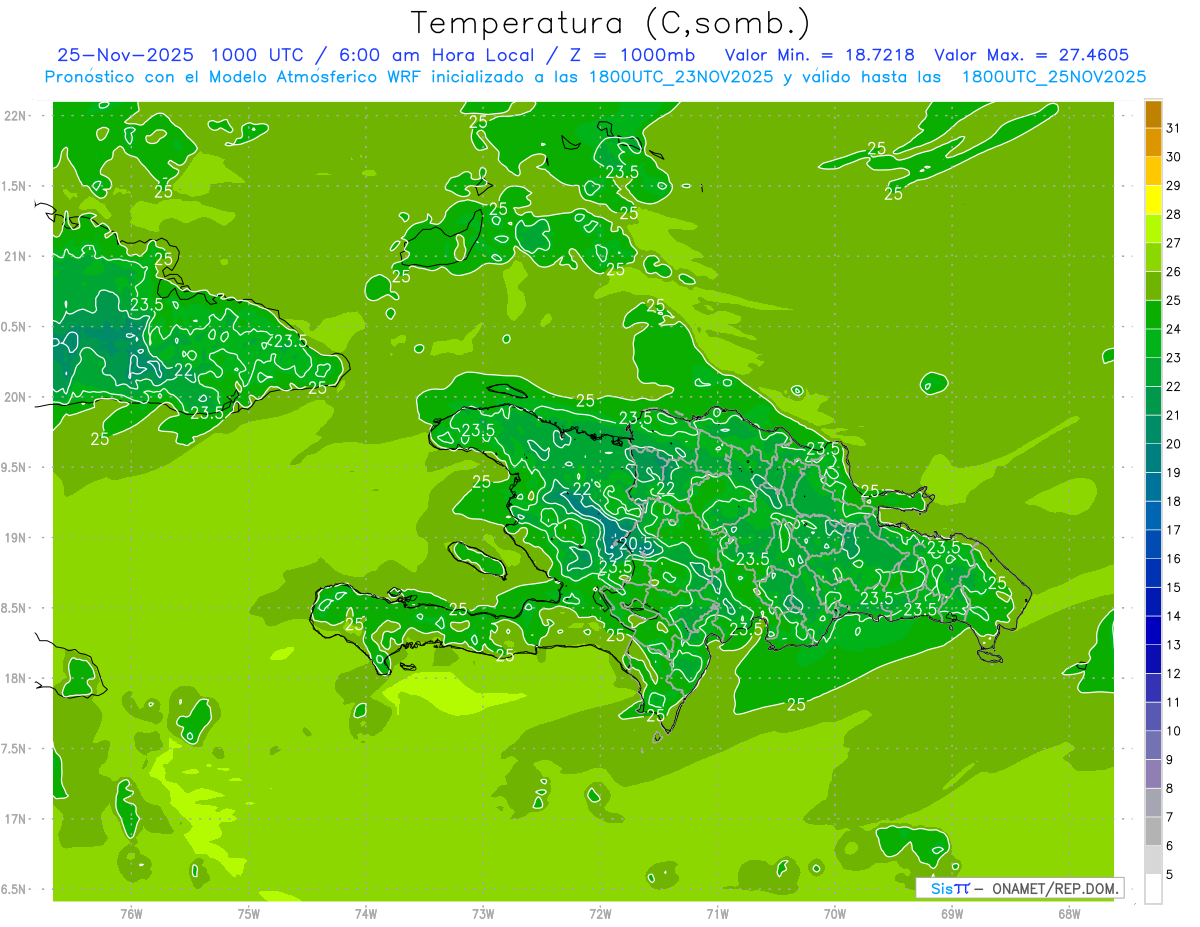Viewport: 1200px width, 927px height.
Task: Click the "1800UTC_25NOV2025" valid-until time
Action: tap(1054, 77)
